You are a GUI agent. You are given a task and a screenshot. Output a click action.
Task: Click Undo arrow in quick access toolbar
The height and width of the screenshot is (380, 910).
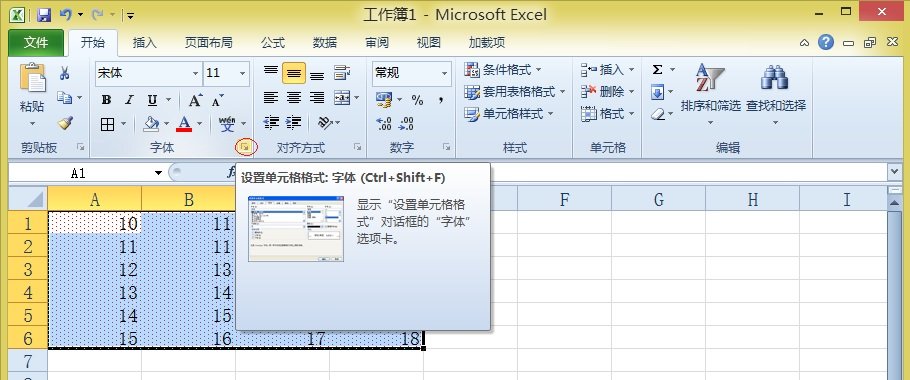66,15
